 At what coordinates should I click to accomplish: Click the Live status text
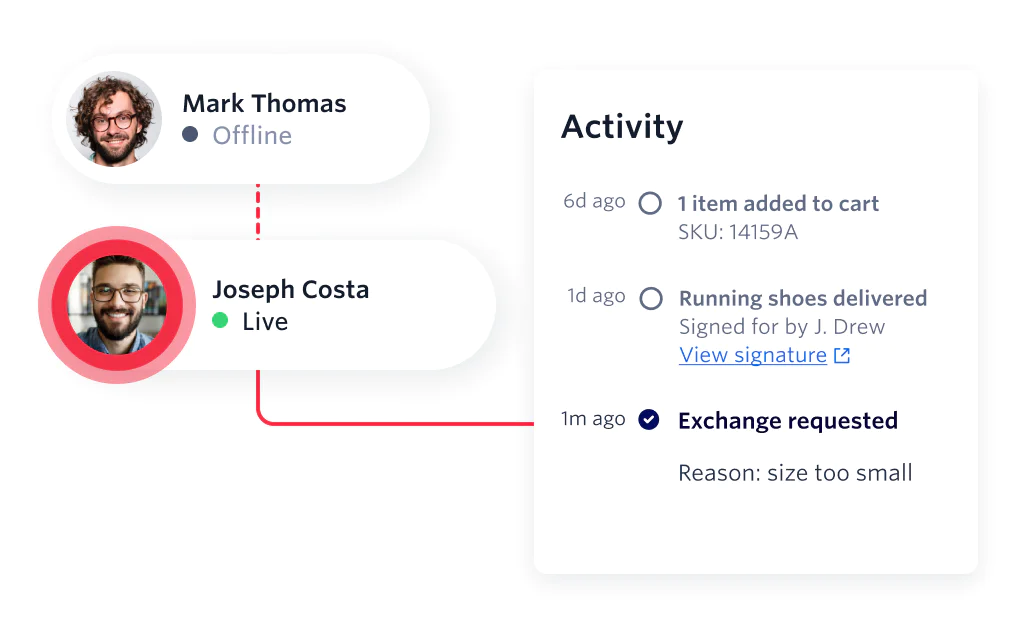[265, 322]
